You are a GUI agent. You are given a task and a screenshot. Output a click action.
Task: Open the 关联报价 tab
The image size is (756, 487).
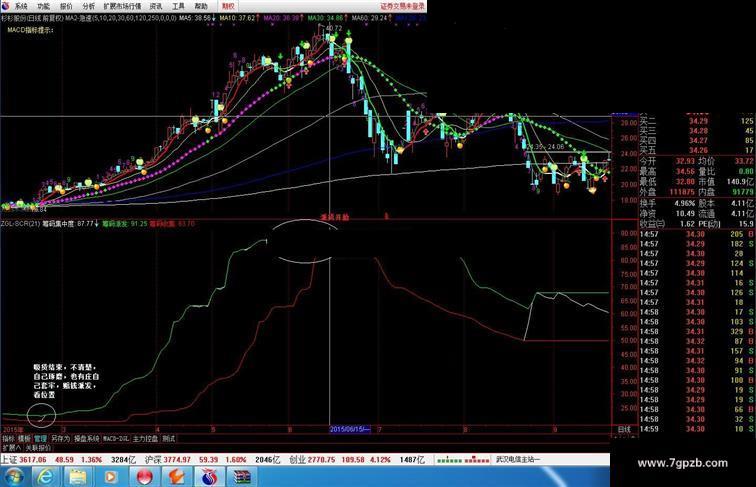(38, 447)
